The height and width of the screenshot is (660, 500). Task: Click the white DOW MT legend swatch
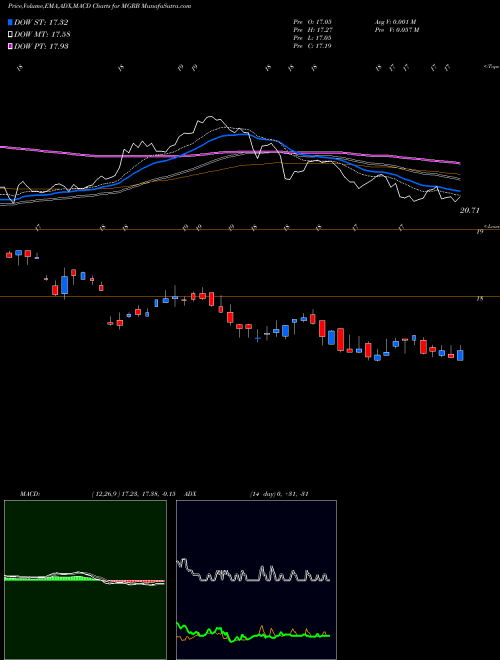click(x=11, y=34)
